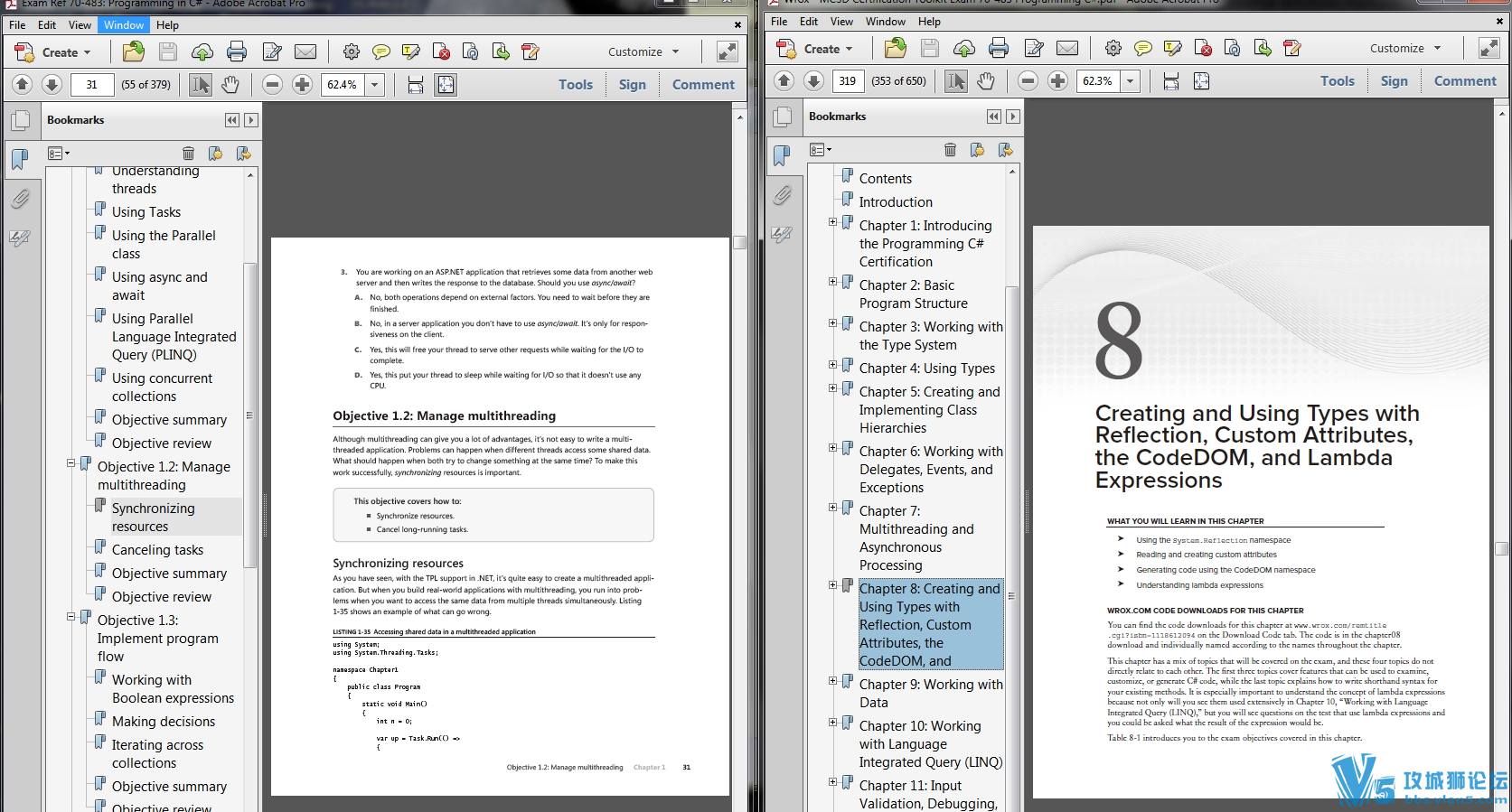Activate Select tool in right window toolbar
1512x812 pixels.
[x=956, y=81]
